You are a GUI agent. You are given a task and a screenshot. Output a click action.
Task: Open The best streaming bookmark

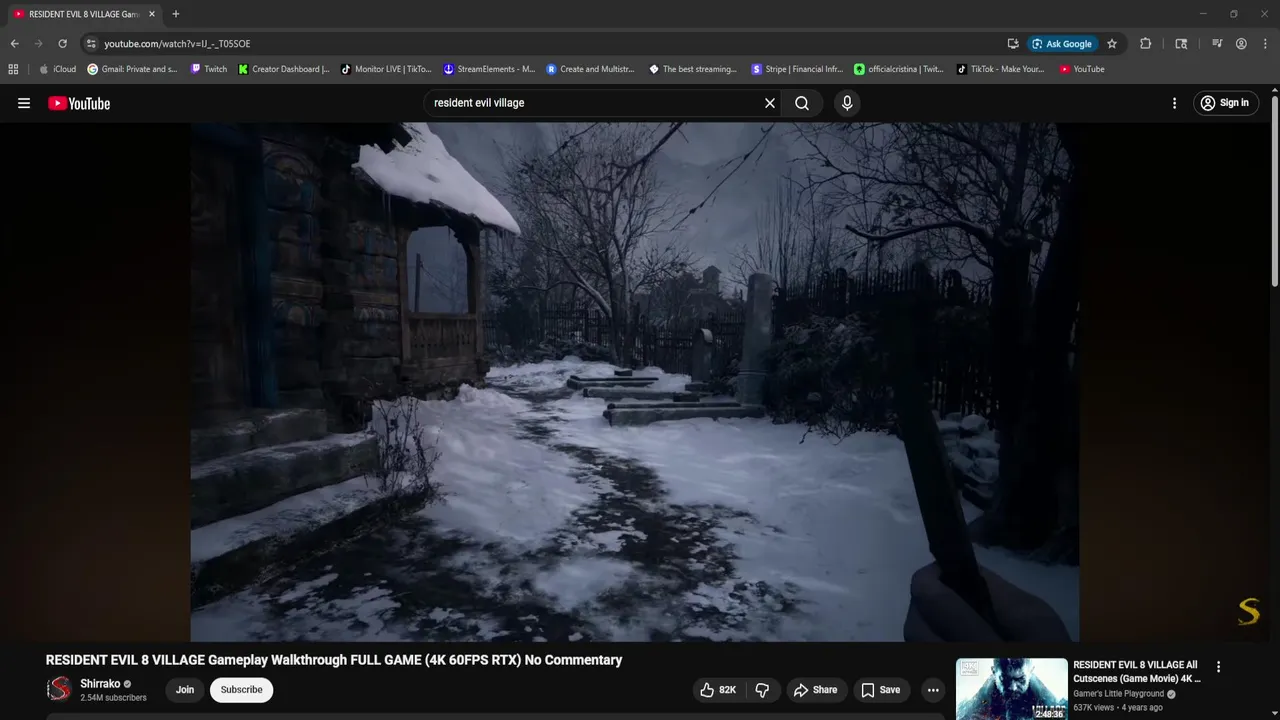[693, 69]
